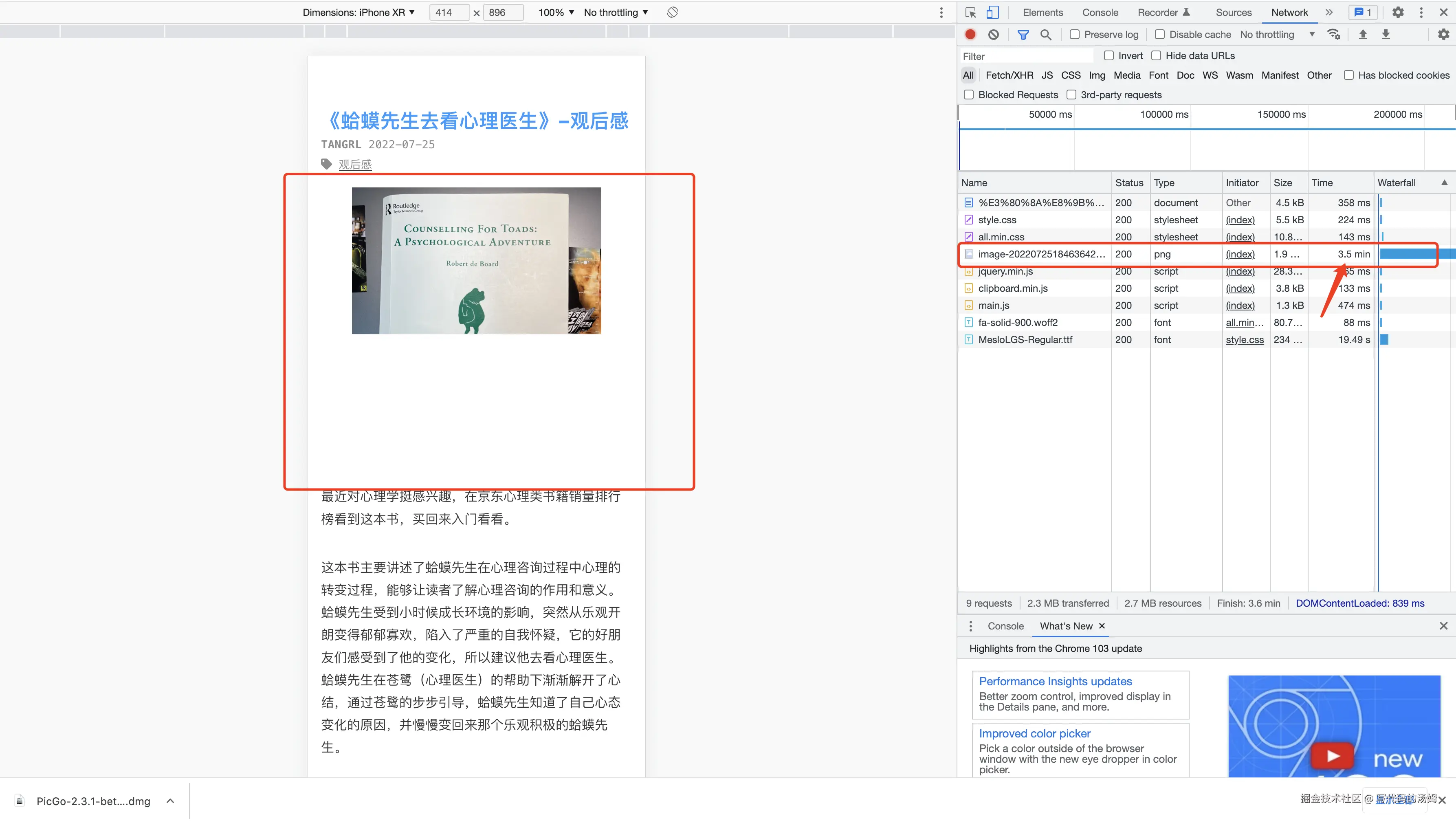
Task: Switch to the What's New drawer tab
Action: pos(1065,626)
